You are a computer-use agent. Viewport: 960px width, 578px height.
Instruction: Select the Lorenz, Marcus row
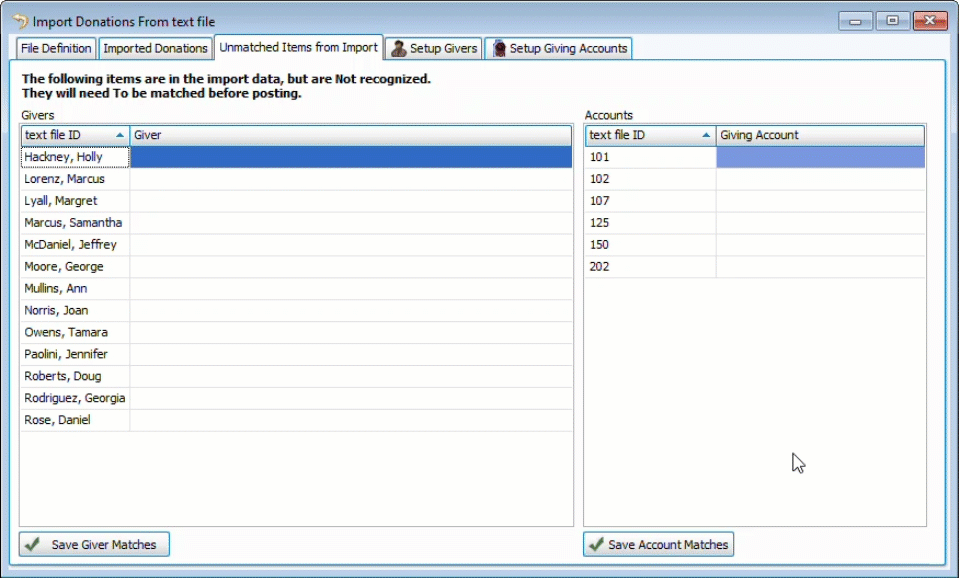(x=75, y=179)
